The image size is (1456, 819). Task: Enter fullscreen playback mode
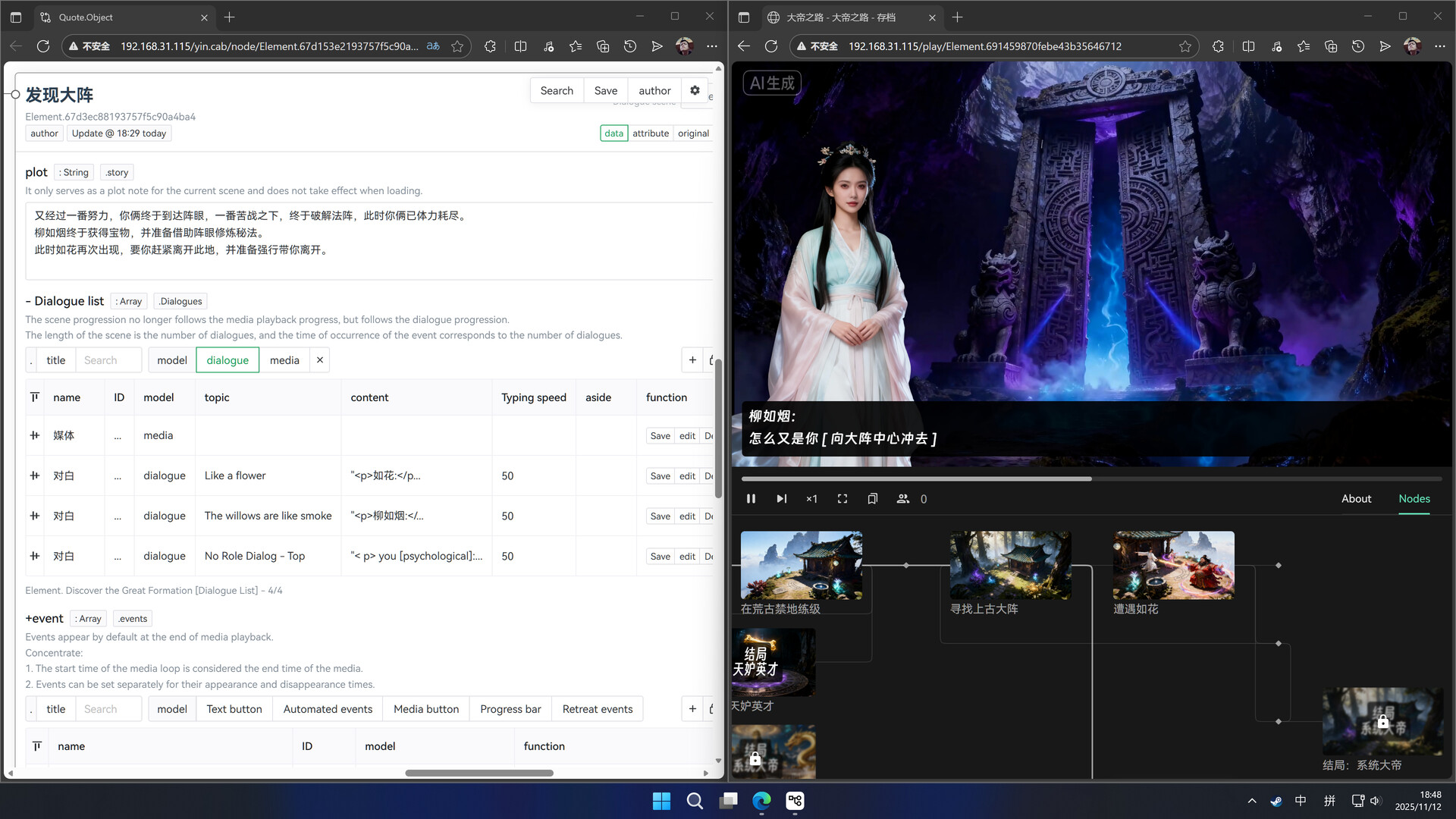[x=842, y=498]
